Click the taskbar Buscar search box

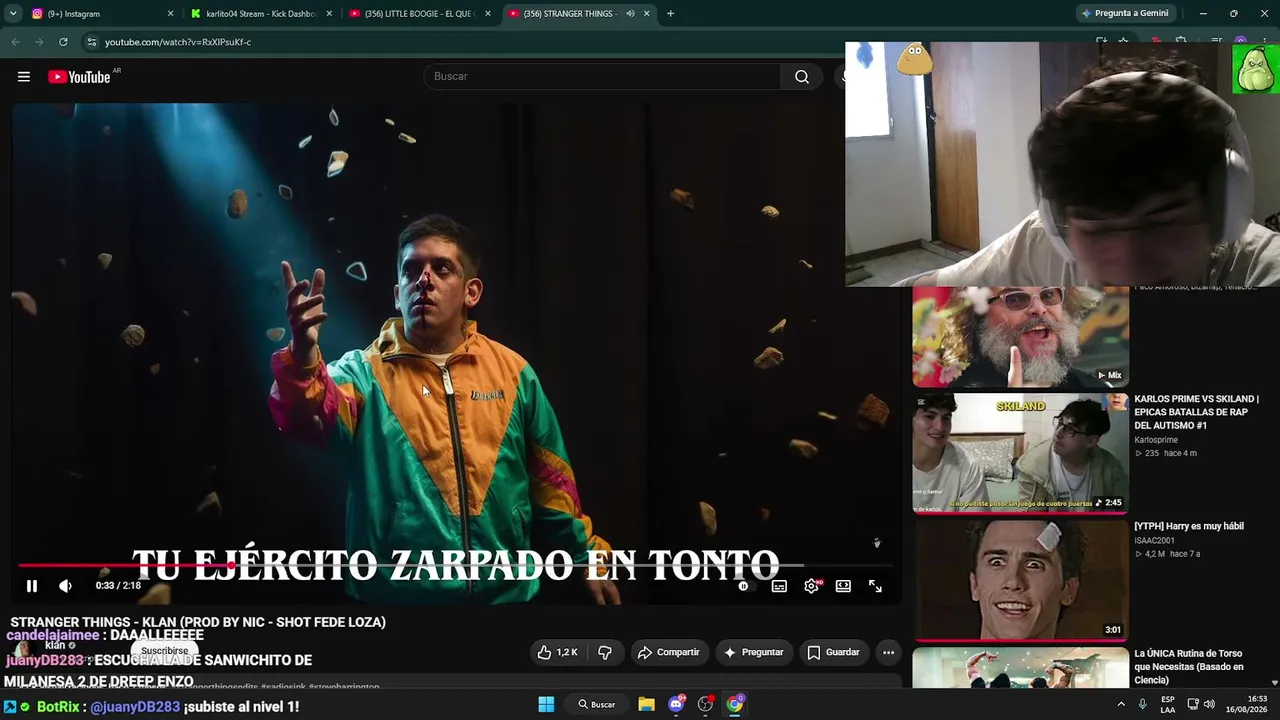tap(596, 704)
